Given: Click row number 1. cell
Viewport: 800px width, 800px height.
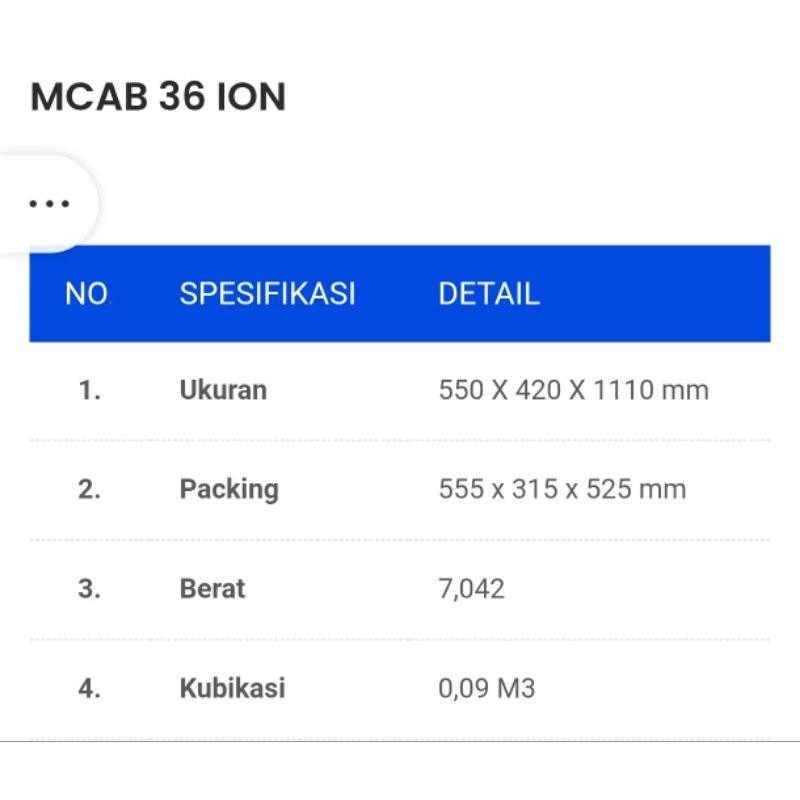Looking at the screenshot, I should (90, 390).
